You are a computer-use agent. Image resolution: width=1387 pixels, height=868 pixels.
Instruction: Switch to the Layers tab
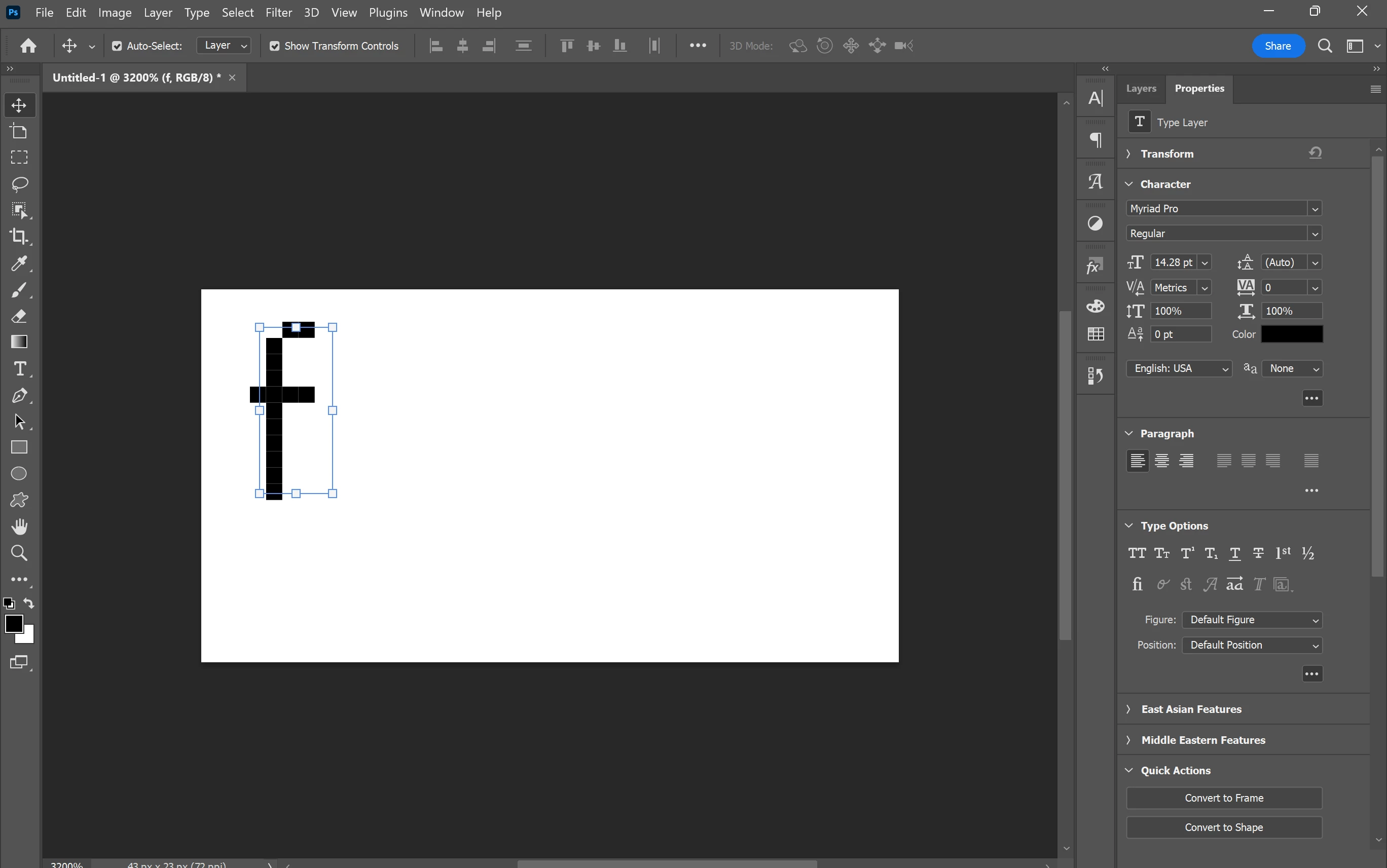coord(1141,88)
